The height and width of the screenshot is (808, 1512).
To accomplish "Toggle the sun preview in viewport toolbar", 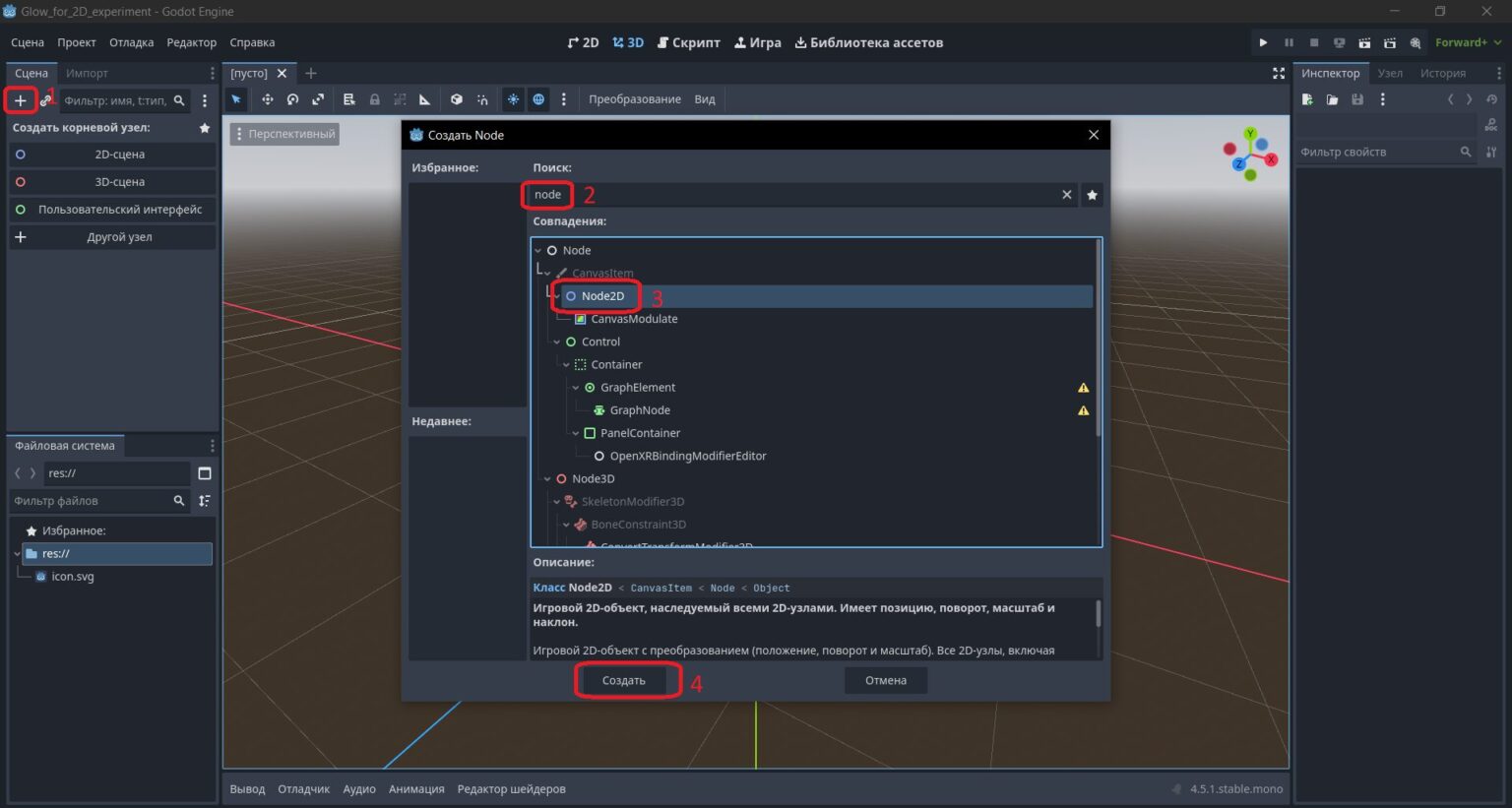I will [513, 99].
